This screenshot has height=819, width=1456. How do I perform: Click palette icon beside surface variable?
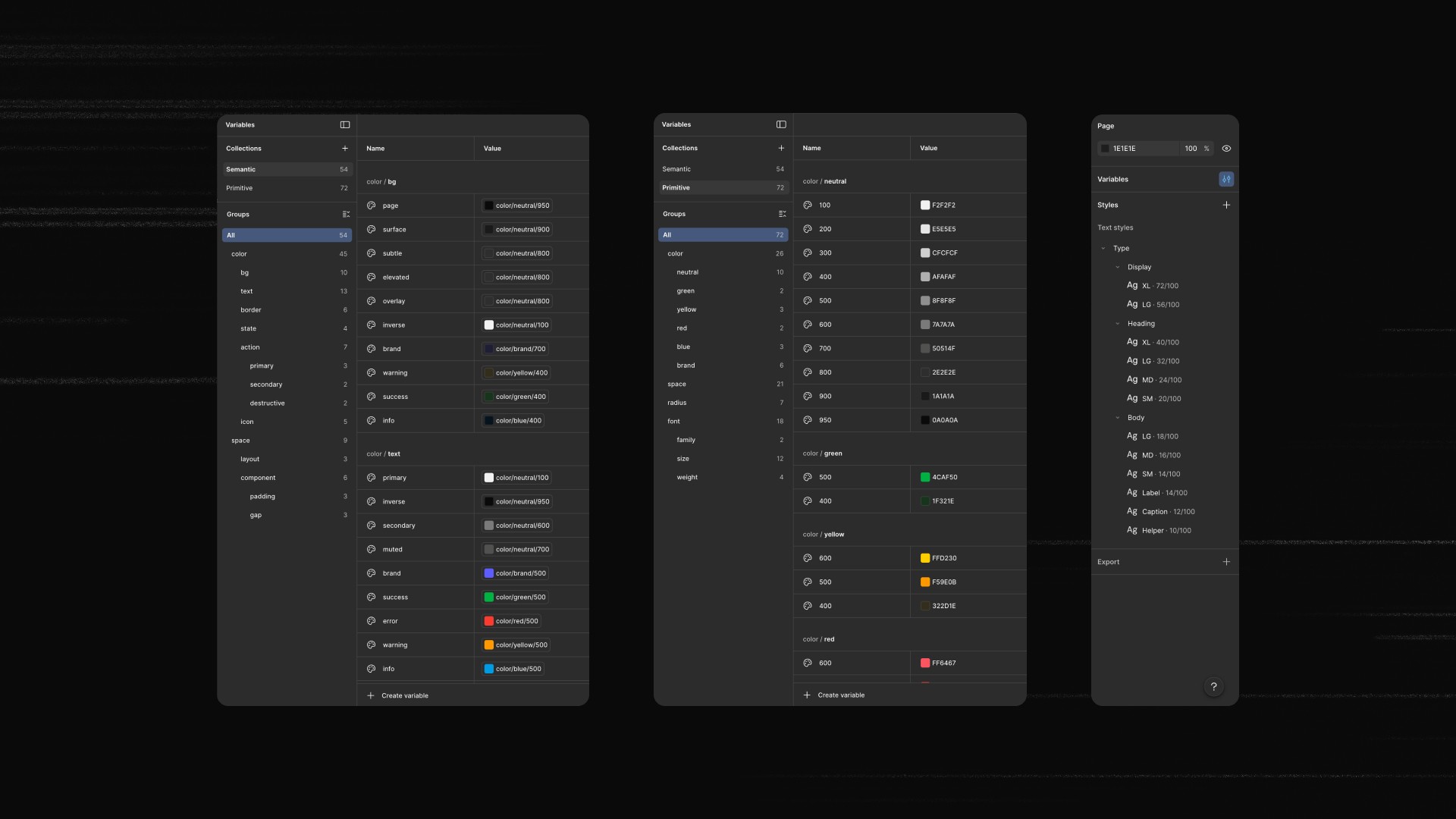(372, 230)
